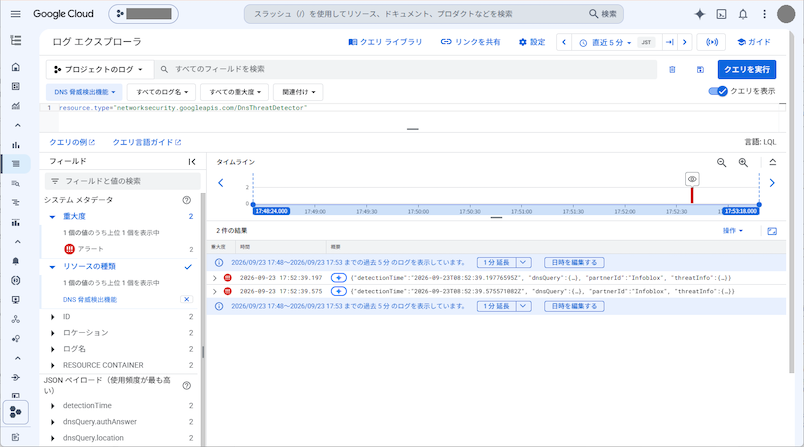Image resolution: width=804 pixels, height=447 pixels.
Task: Click eye marker on timeline
Action: (x=692, y=179)
